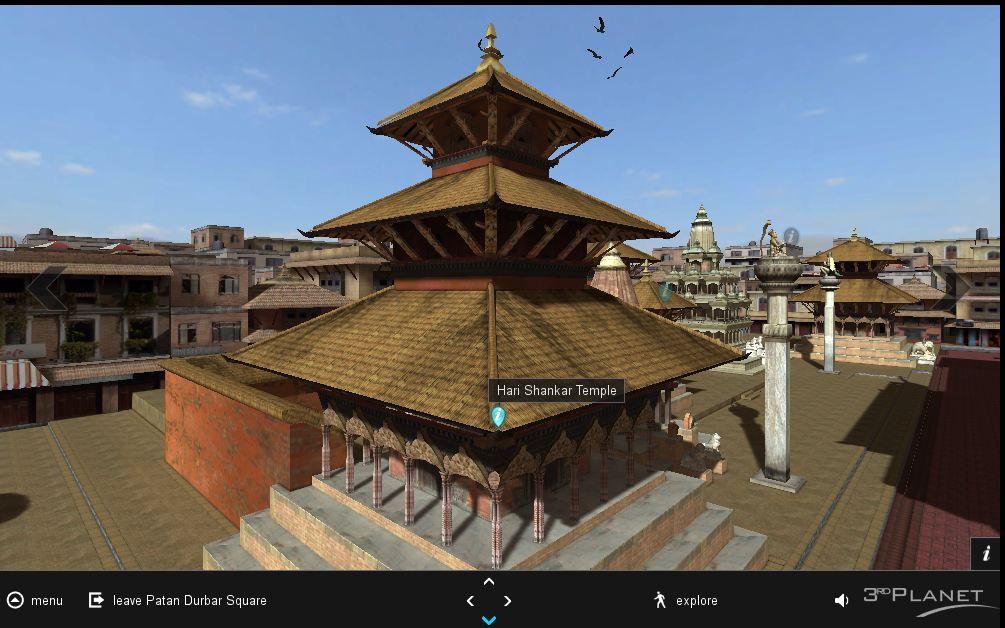
Task: Mute sound with the speaker icon
Action: coord(842,600)
